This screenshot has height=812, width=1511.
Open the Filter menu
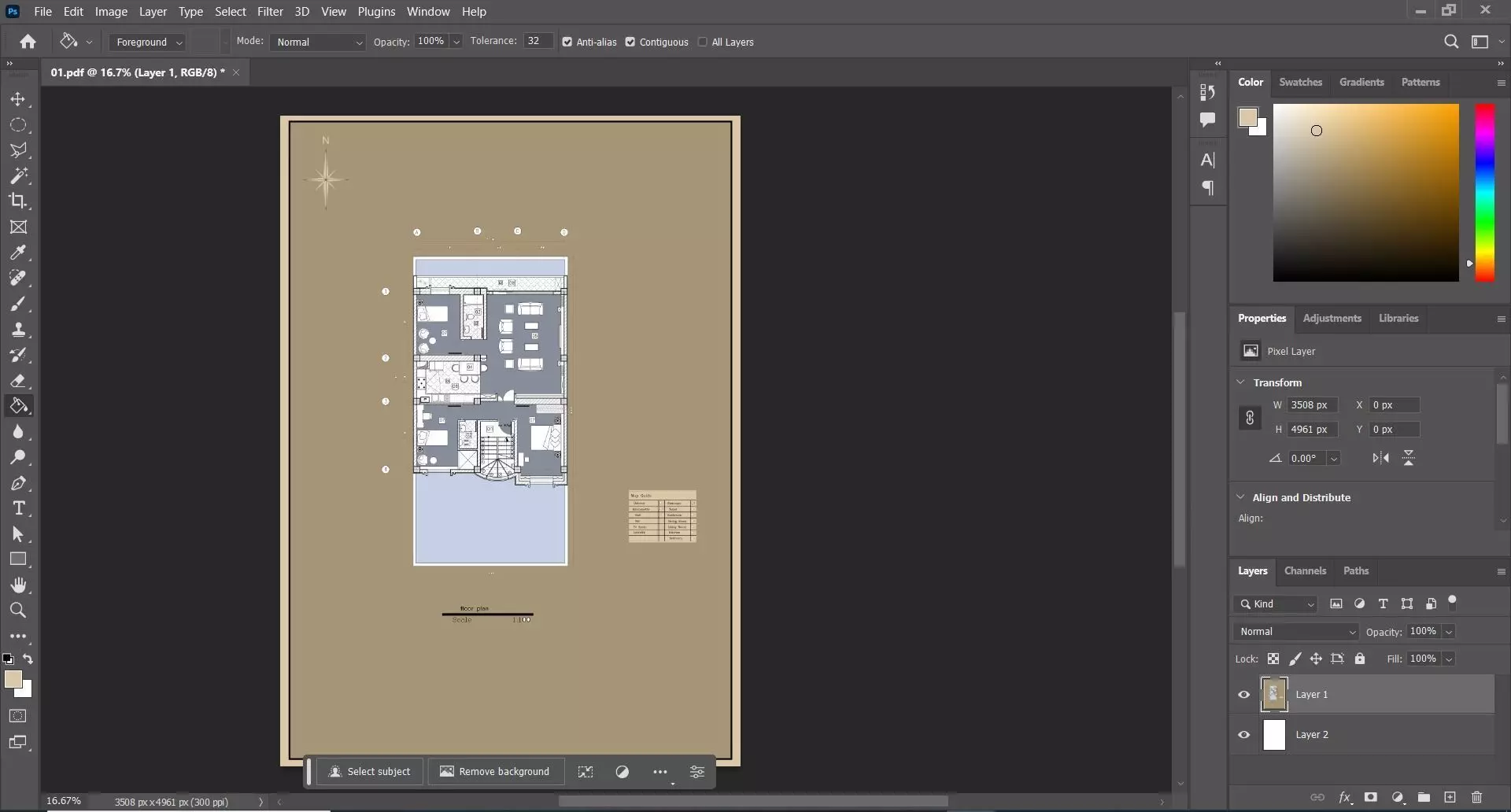point(270,12)
